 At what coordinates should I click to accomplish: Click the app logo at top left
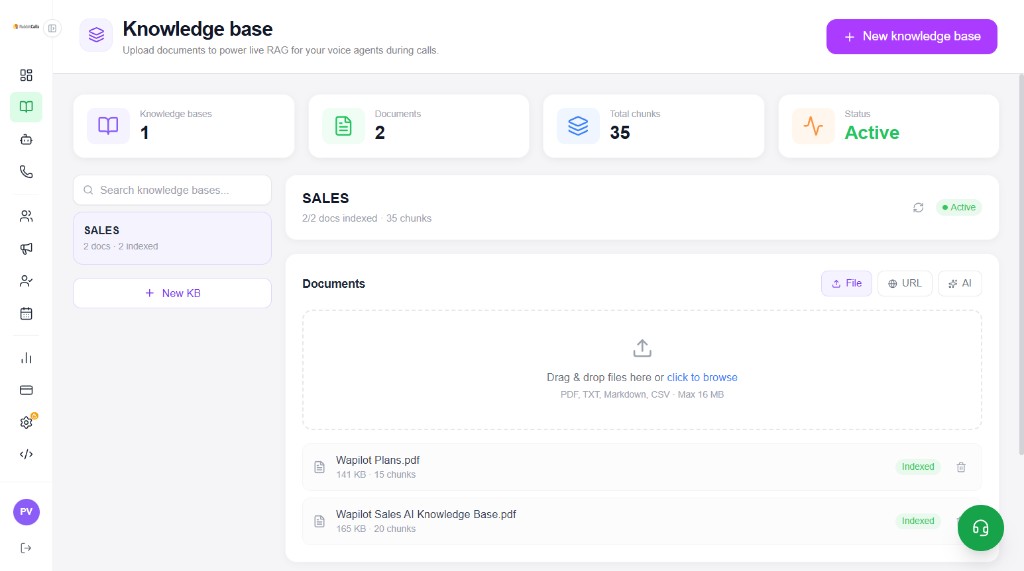point(26,27)
